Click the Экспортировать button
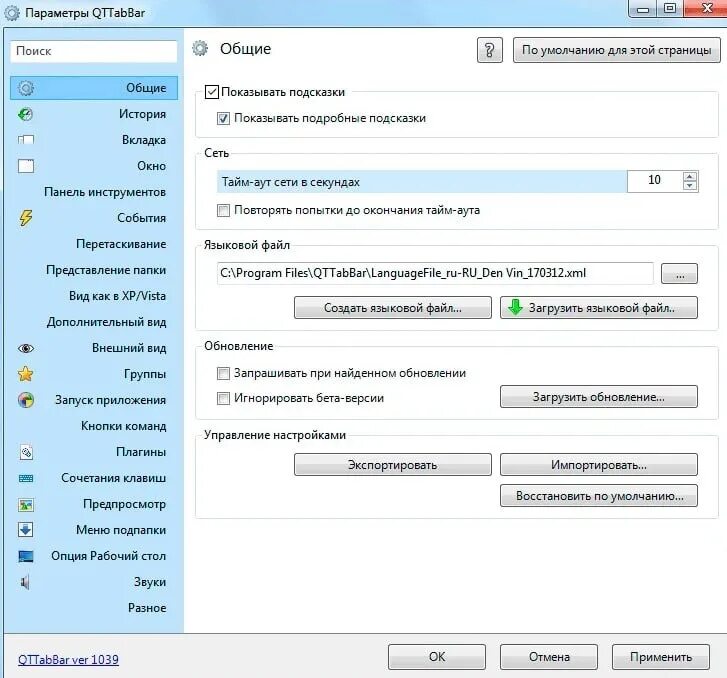 (393, 465)
